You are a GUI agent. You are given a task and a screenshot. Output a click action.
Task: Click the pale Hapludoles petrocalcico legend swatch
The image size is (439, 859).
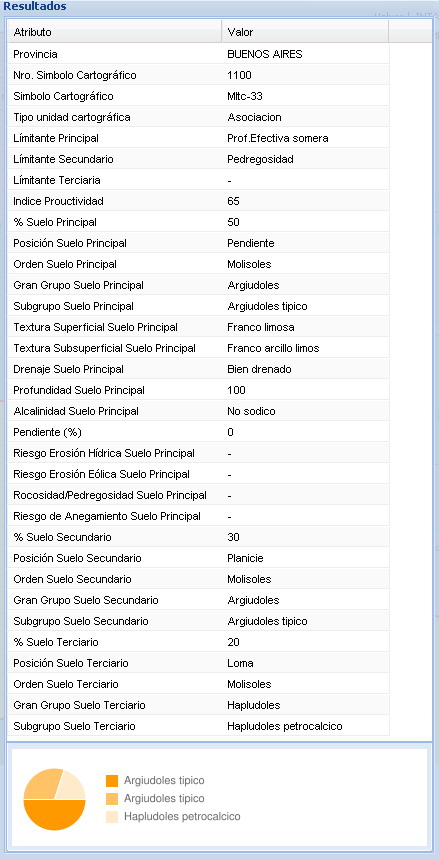(x=112, y=817)
